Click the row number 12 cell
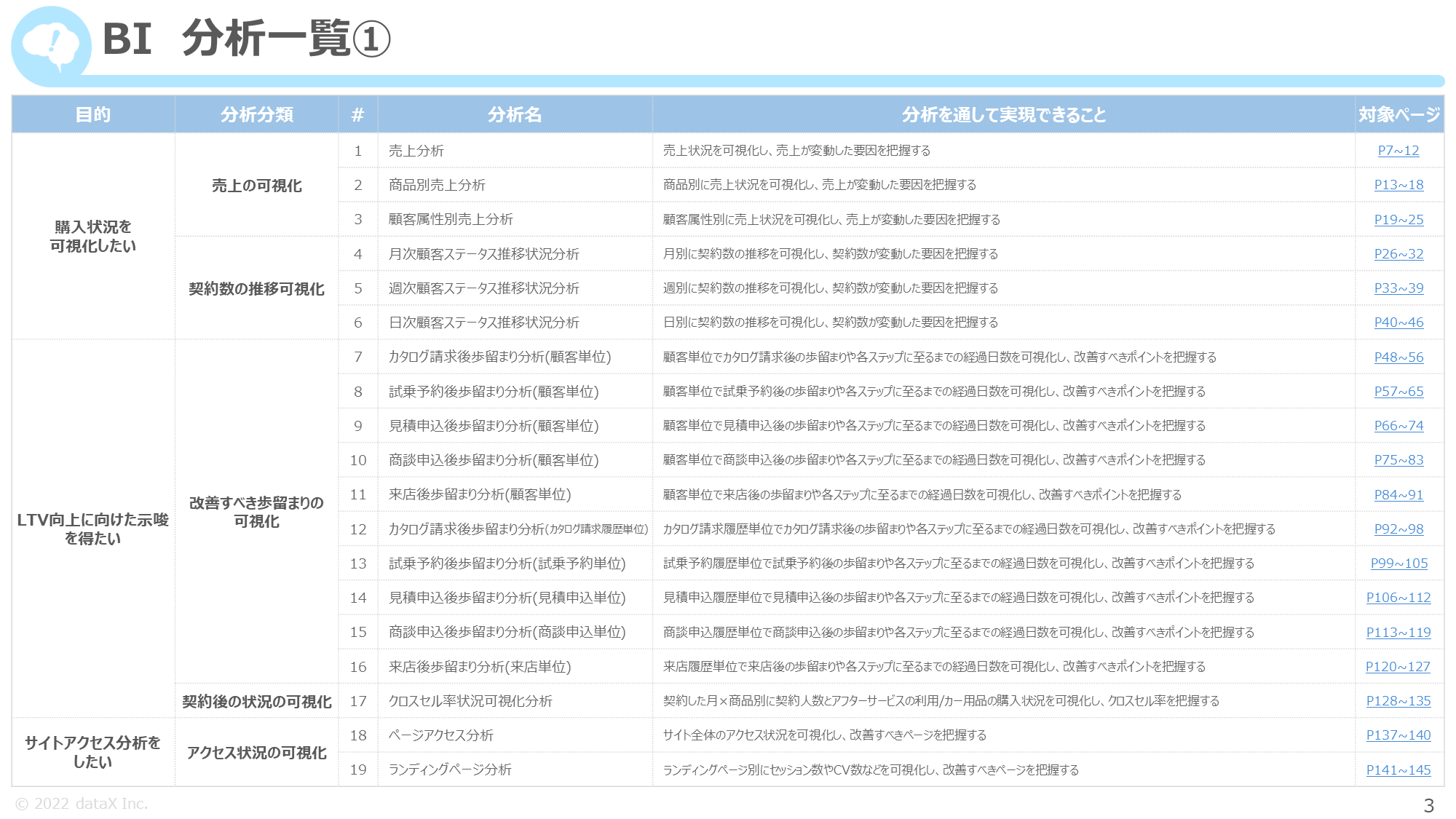 [358, 529]
